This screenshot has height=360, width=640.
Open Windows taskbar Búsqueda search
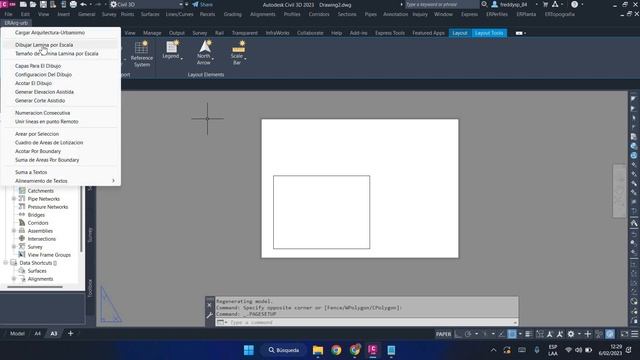284,350
